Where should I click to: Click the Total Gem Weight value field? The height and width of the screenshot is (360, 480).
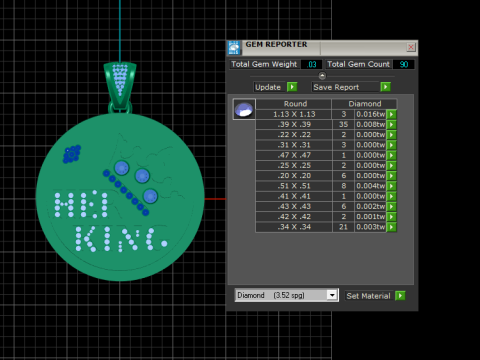pos(311,64)
